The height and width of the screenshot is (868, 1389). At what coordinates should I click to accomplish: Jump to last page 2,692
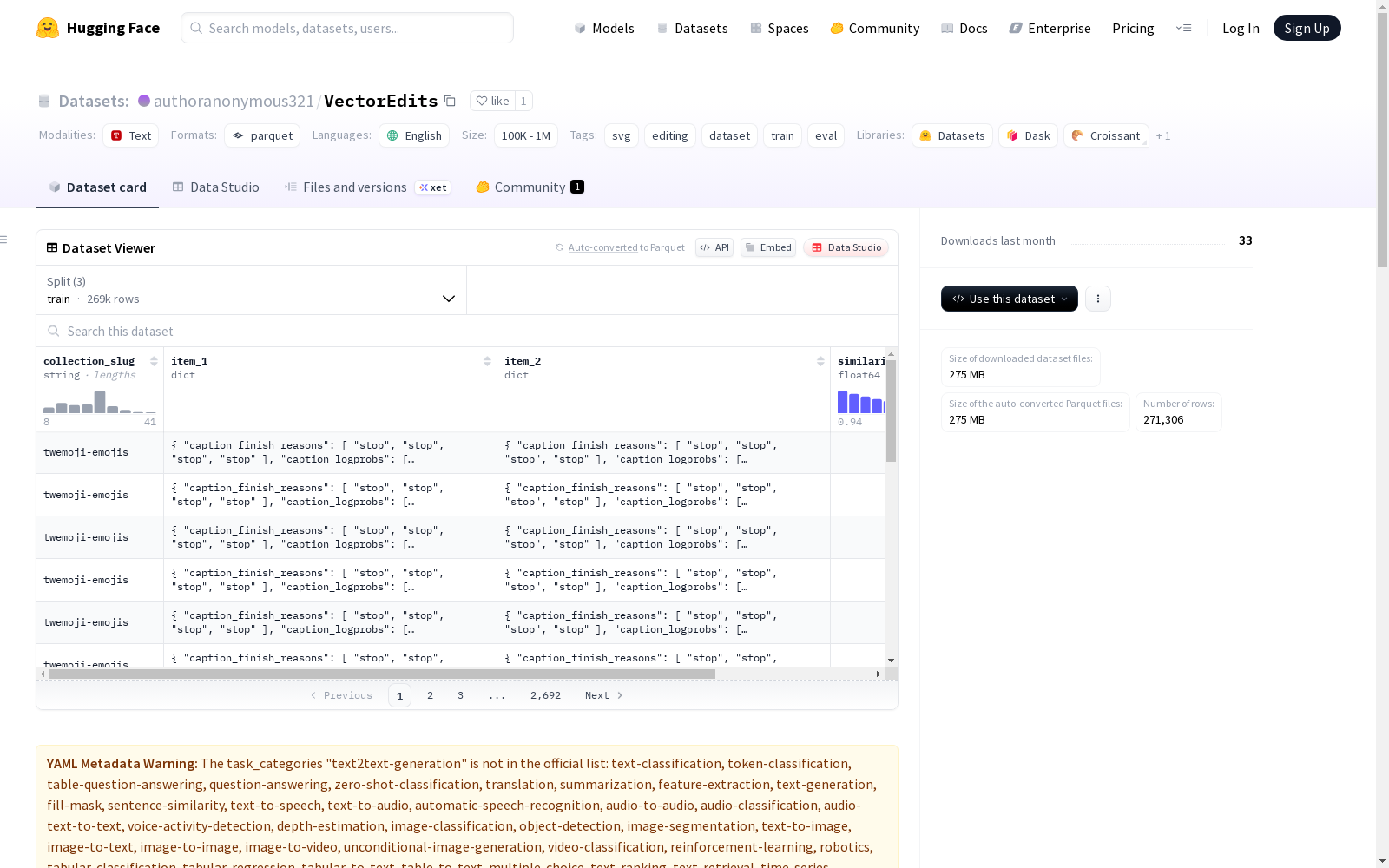[x=545, y=695]
